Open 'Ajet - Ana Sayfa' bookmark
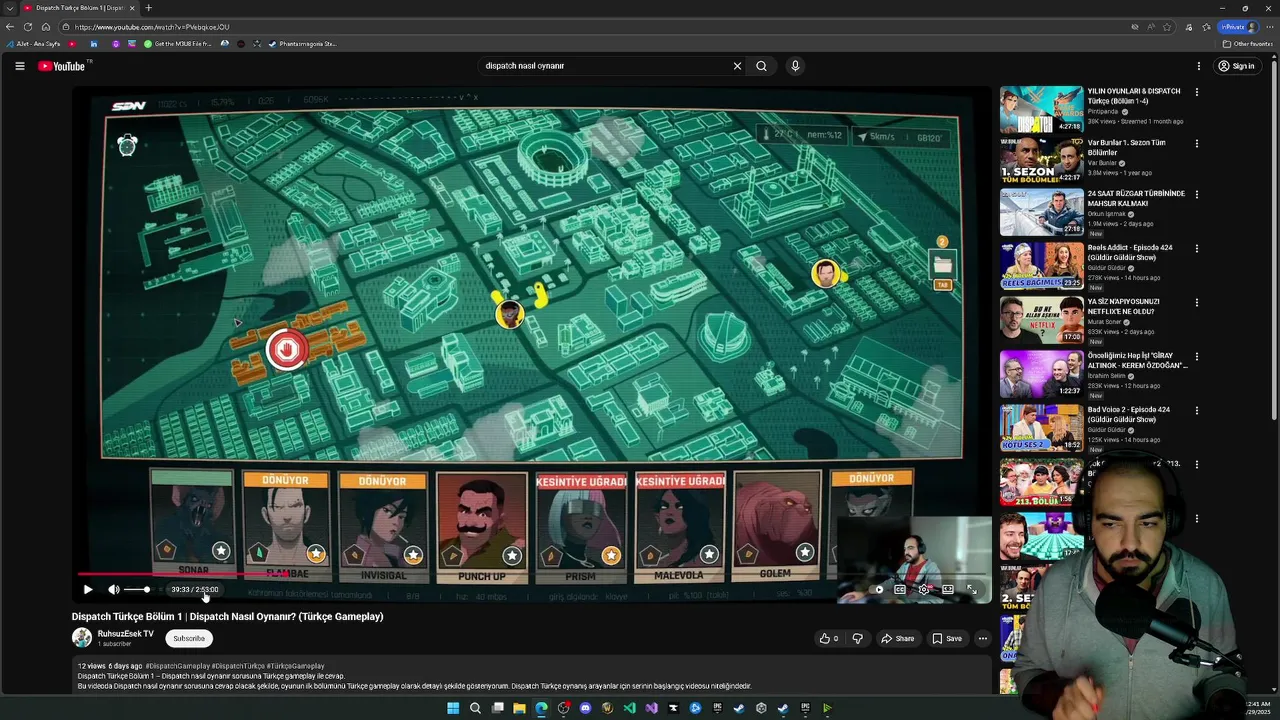This screenshot has height=720, width=1280. tap(33, 44)
